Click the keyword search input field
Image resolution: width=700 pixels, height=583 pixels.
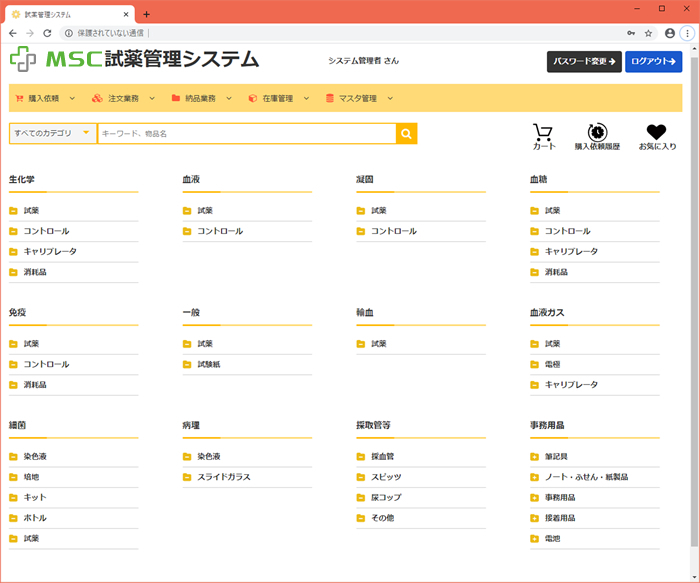(x=245, y=133)
